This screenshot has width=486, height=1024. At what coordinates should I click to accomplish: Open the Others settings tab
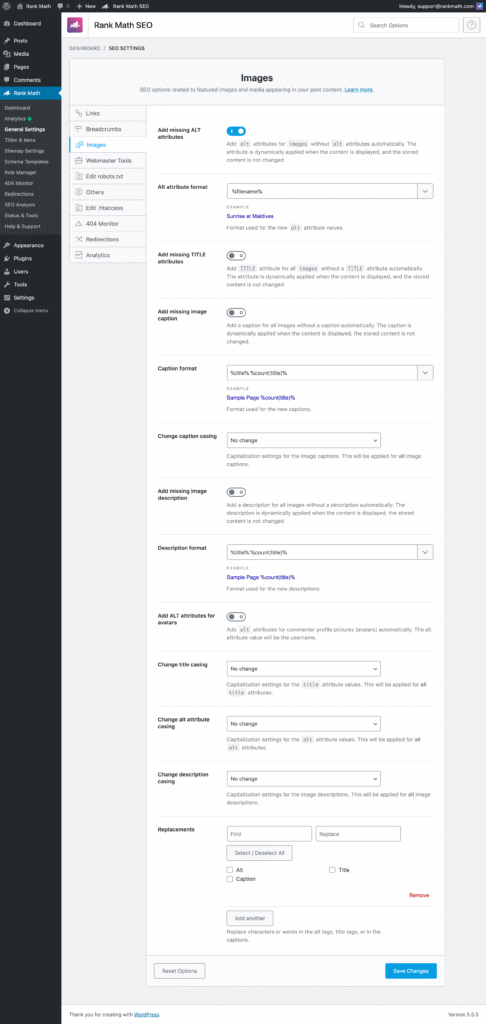[108, 192]
